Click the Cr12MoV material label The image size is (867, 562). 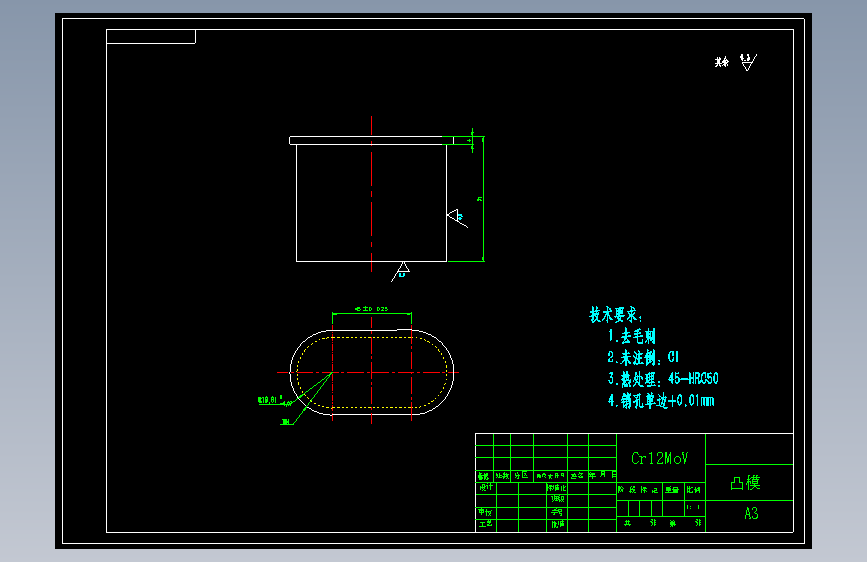click(x=660, y=459)
